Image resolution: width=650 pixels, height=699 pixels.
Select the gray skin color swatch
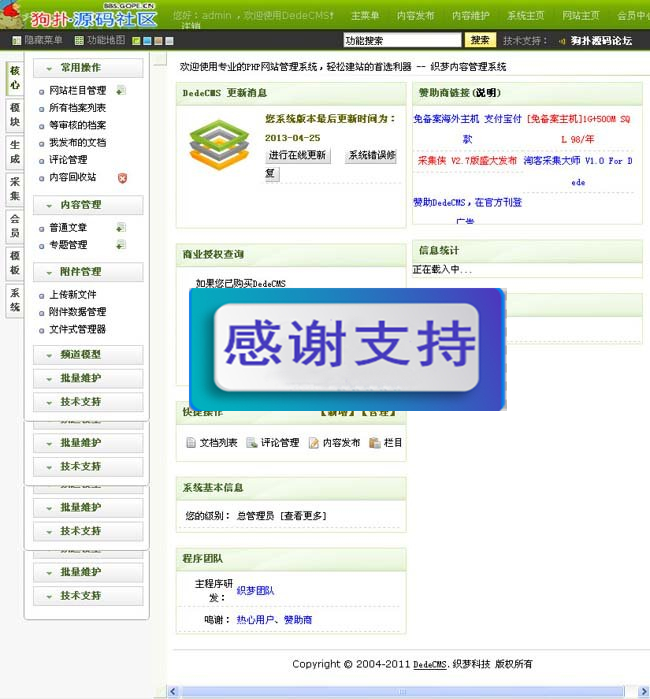click(169, 41)
